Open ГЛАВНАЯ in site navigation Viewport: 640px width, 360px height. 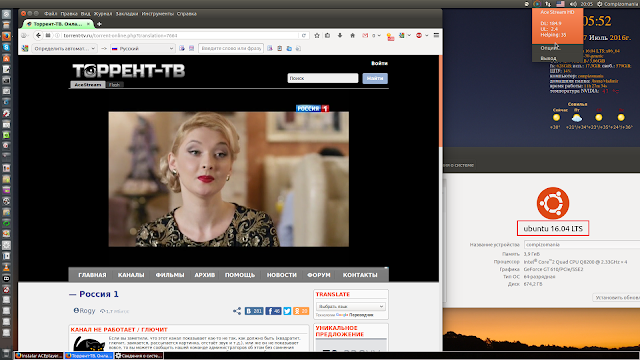[92, 275]
